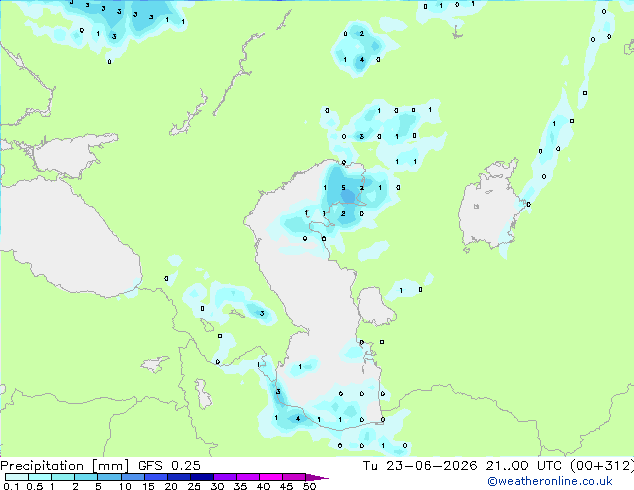Click the legend label "0.1"
The width and height of the screenshot is (634, 490).
click(x=11, y=486)
